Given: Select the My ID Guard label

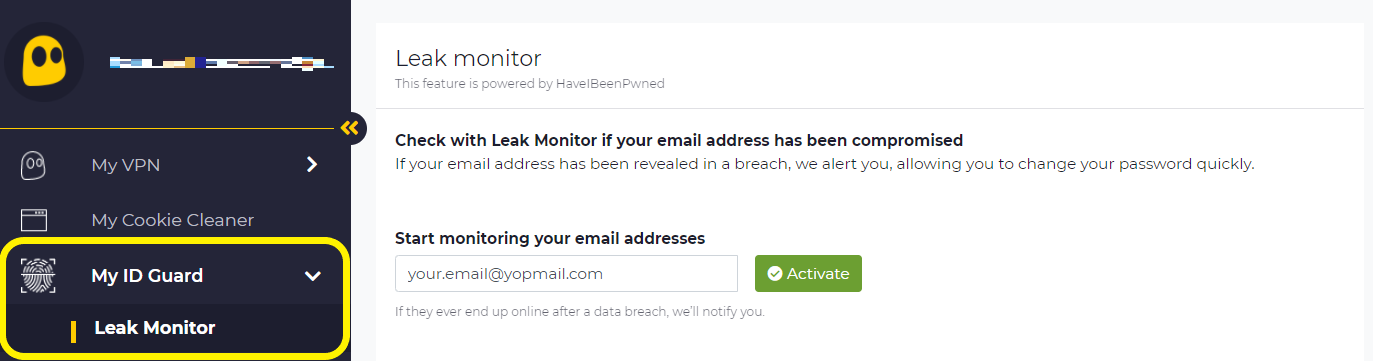Looking at the screenshot, I should (x=147, y=276).
